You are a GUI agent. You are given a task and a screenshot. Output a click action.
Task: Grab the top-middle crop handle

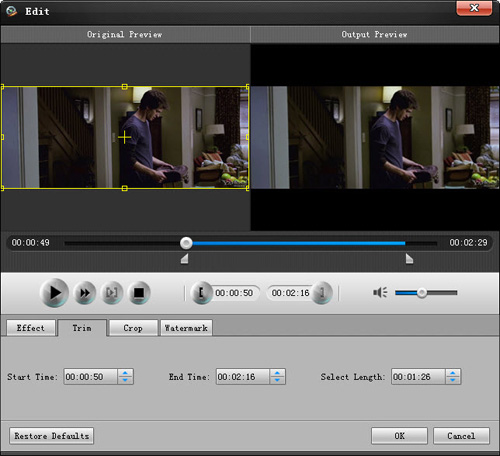[x=125, y=87]
